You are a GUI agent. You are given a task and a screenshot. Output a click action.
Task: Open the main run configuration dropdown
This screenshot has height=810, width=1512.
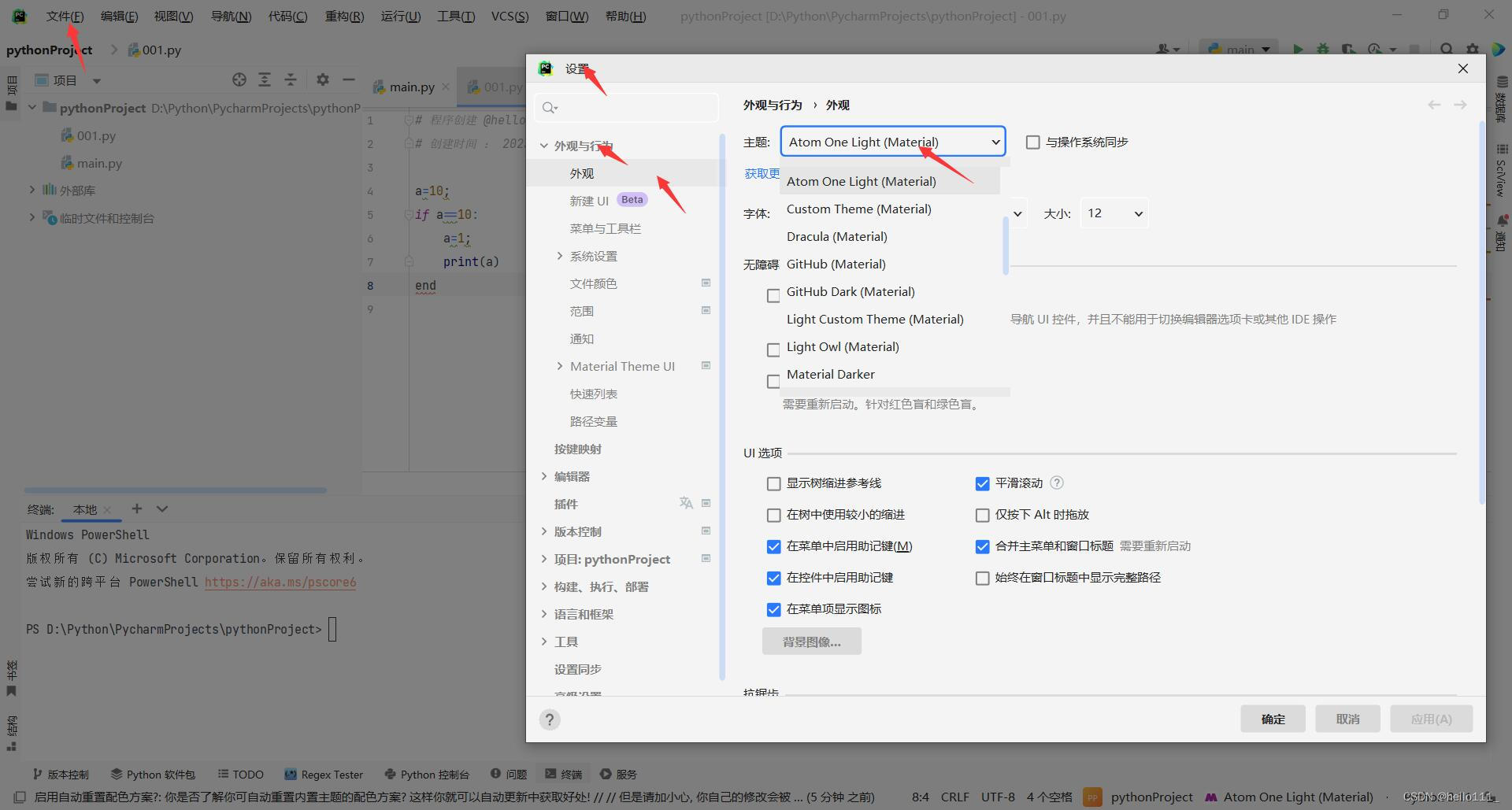(x=1238, y=49)
